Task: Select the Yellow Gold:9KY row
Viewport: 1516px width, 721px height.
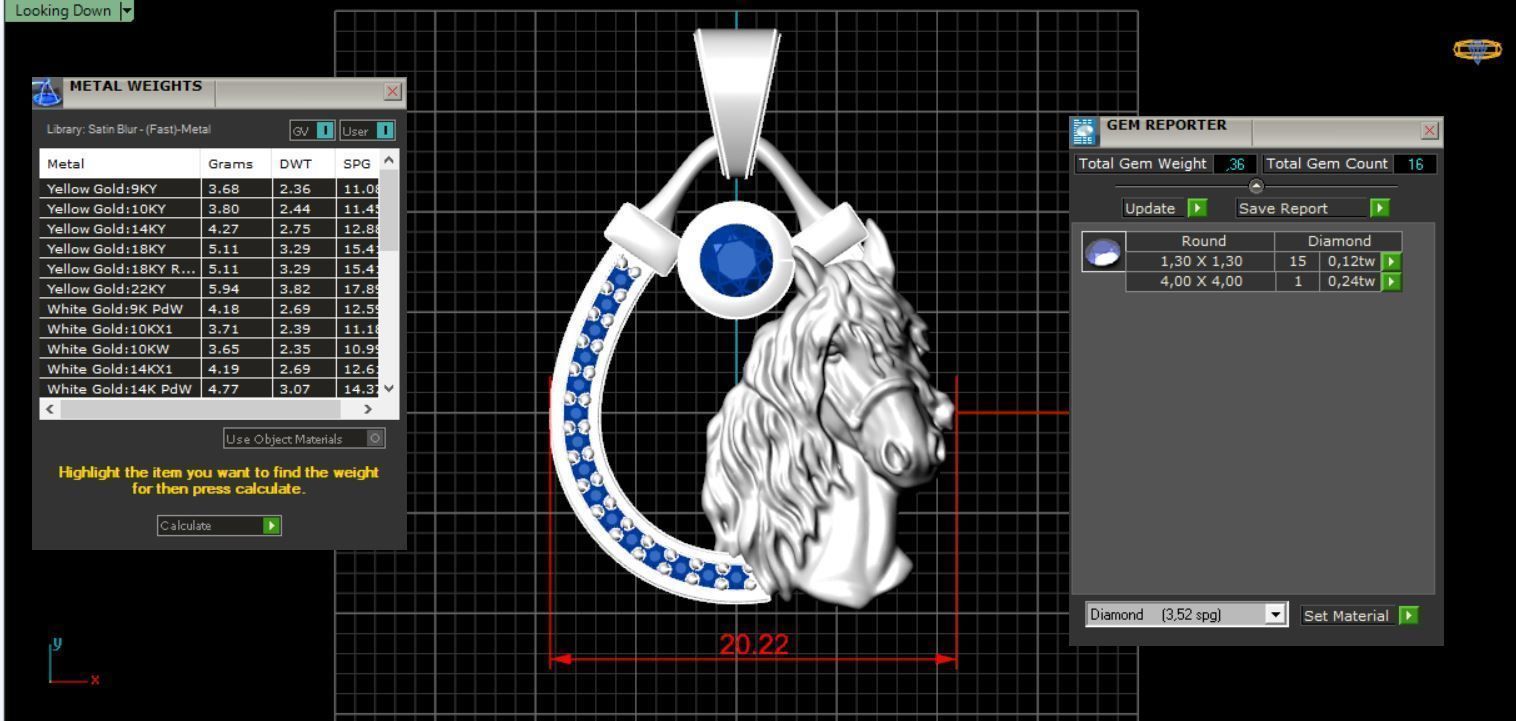Action: 211,187
